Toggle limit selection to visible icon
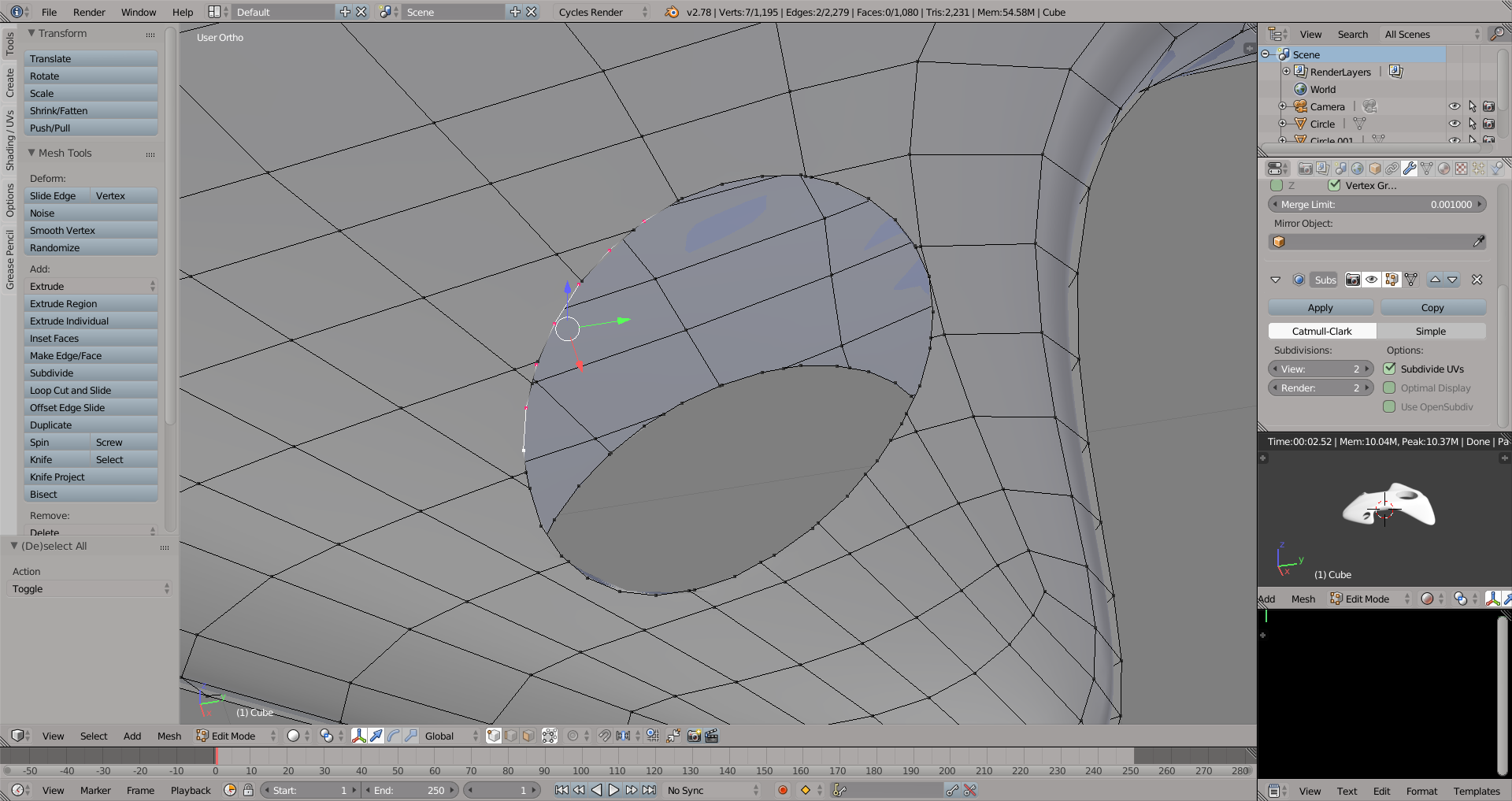The width and height of the screenshot is (1512, 801). tap(550, 736)
